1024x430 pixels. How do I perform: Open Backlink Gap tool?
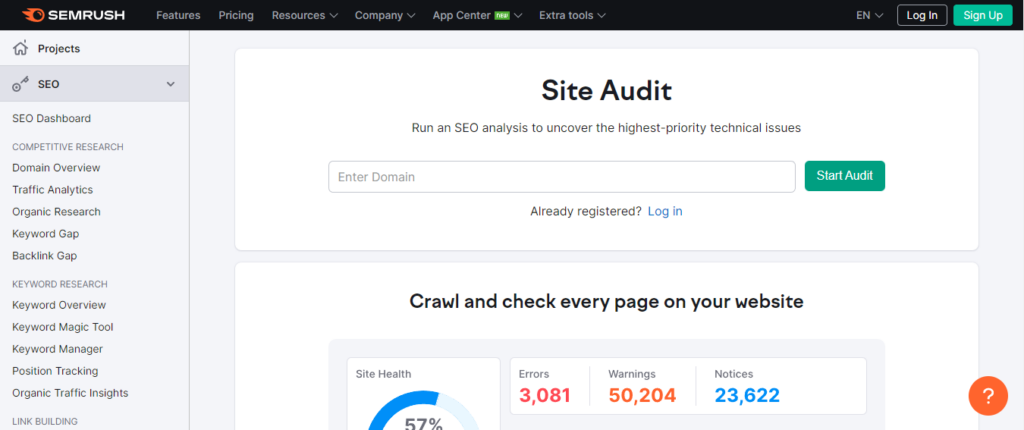[x=44, y=256]
